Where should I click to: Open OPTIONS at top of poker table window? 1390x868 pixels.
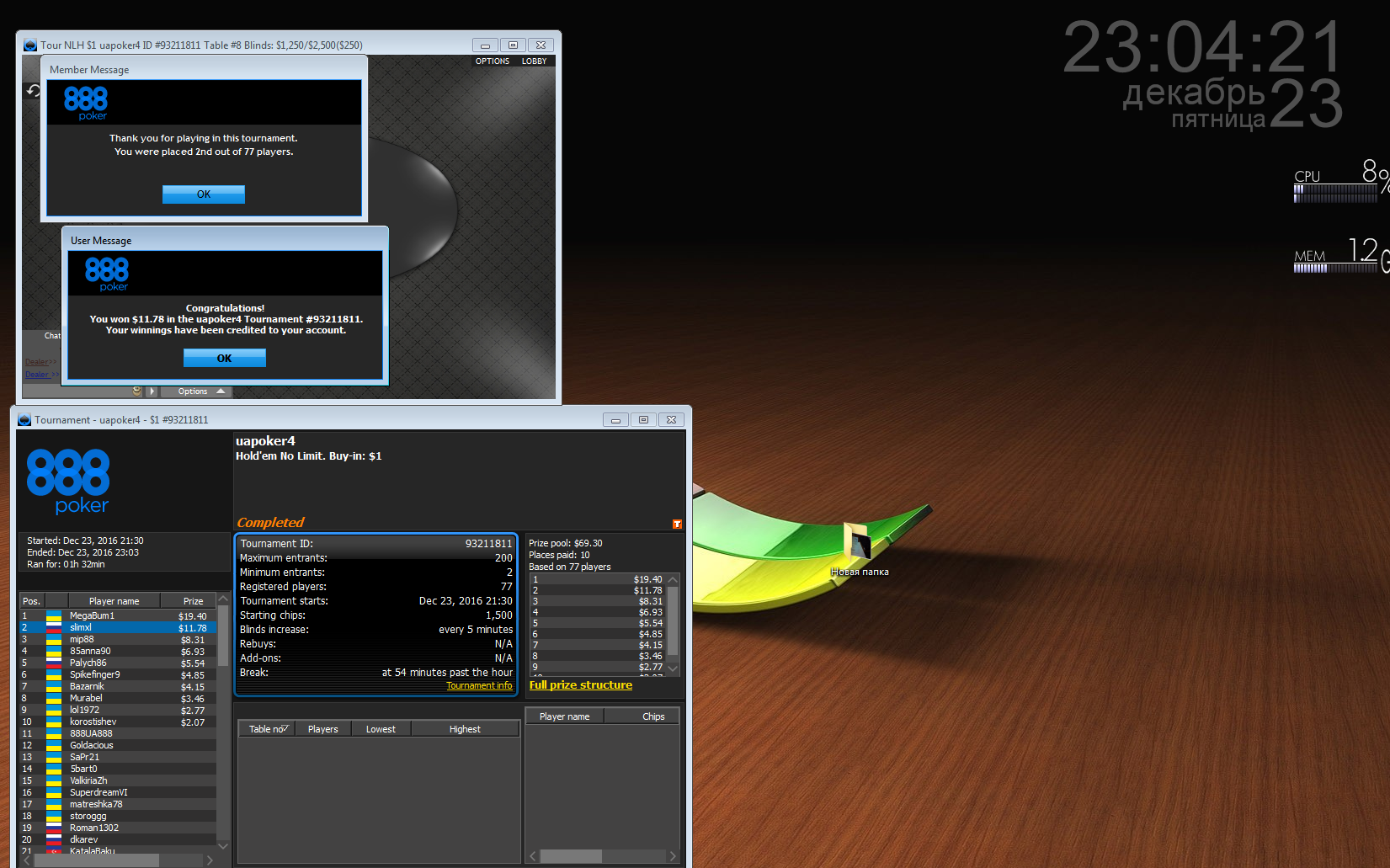point(493,61)
